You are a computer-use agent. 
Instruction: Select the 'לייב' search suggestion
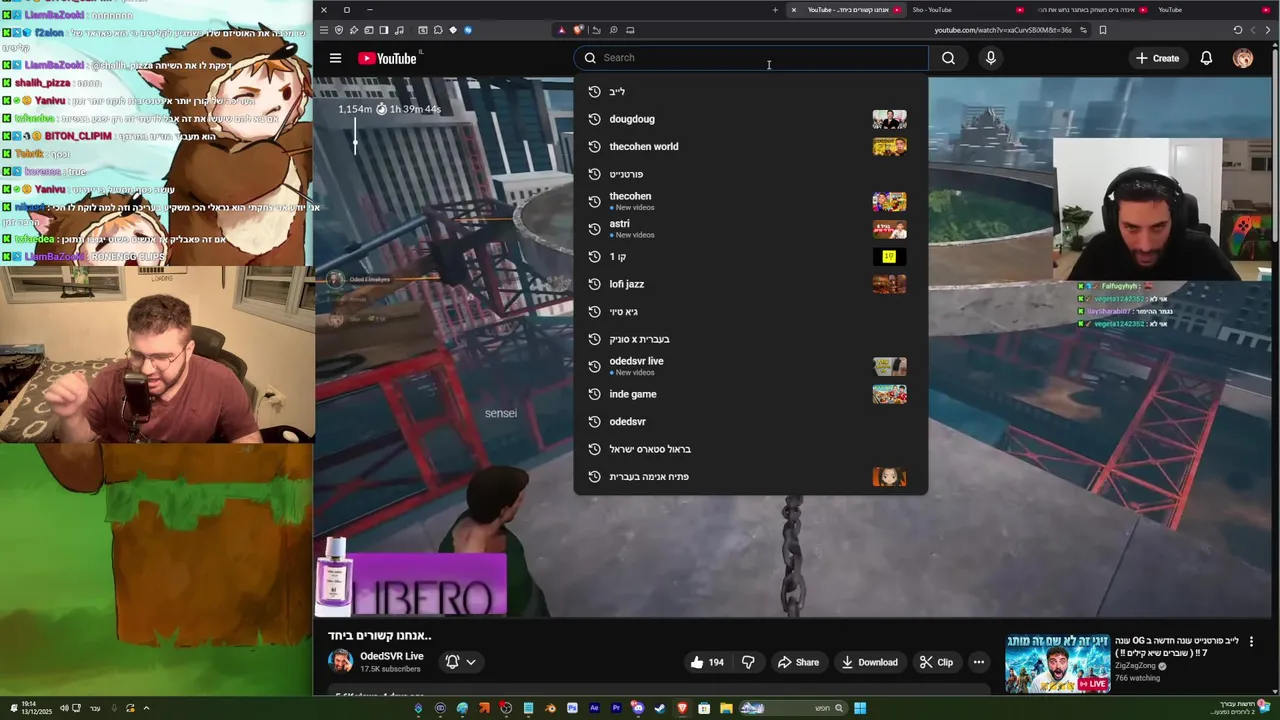pos(751,91)
